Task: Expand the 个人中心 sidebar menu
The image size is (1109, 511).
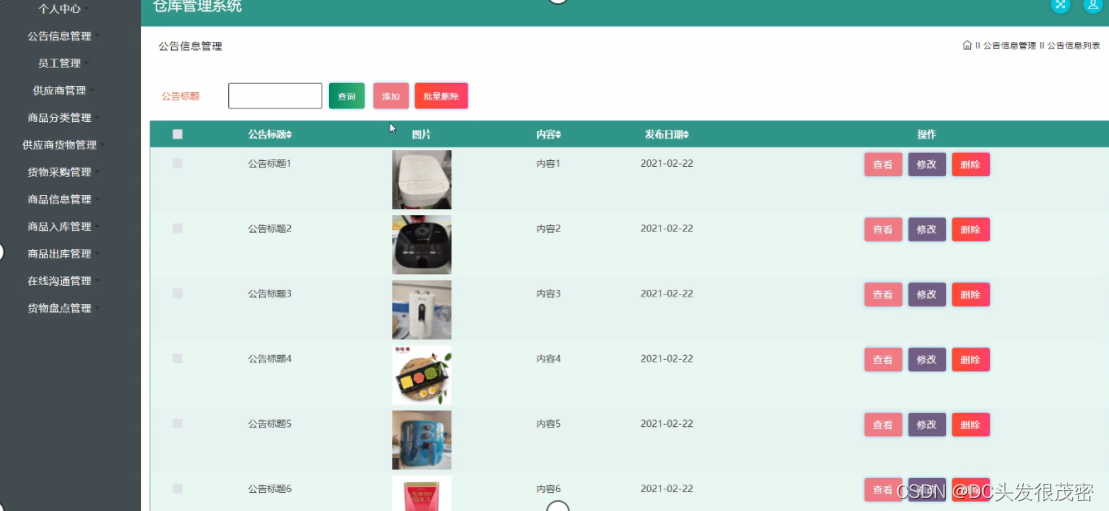Action: point(59,8)
